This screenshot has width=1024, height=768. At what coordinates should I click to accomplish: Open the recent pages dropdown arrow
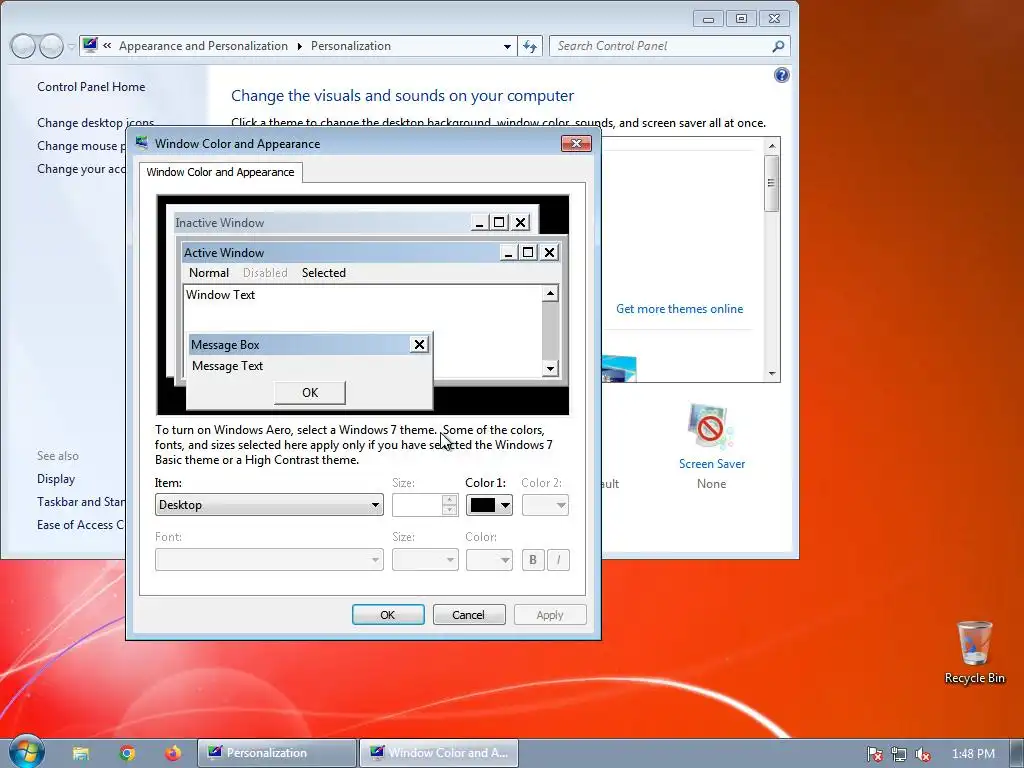(71, 47)
